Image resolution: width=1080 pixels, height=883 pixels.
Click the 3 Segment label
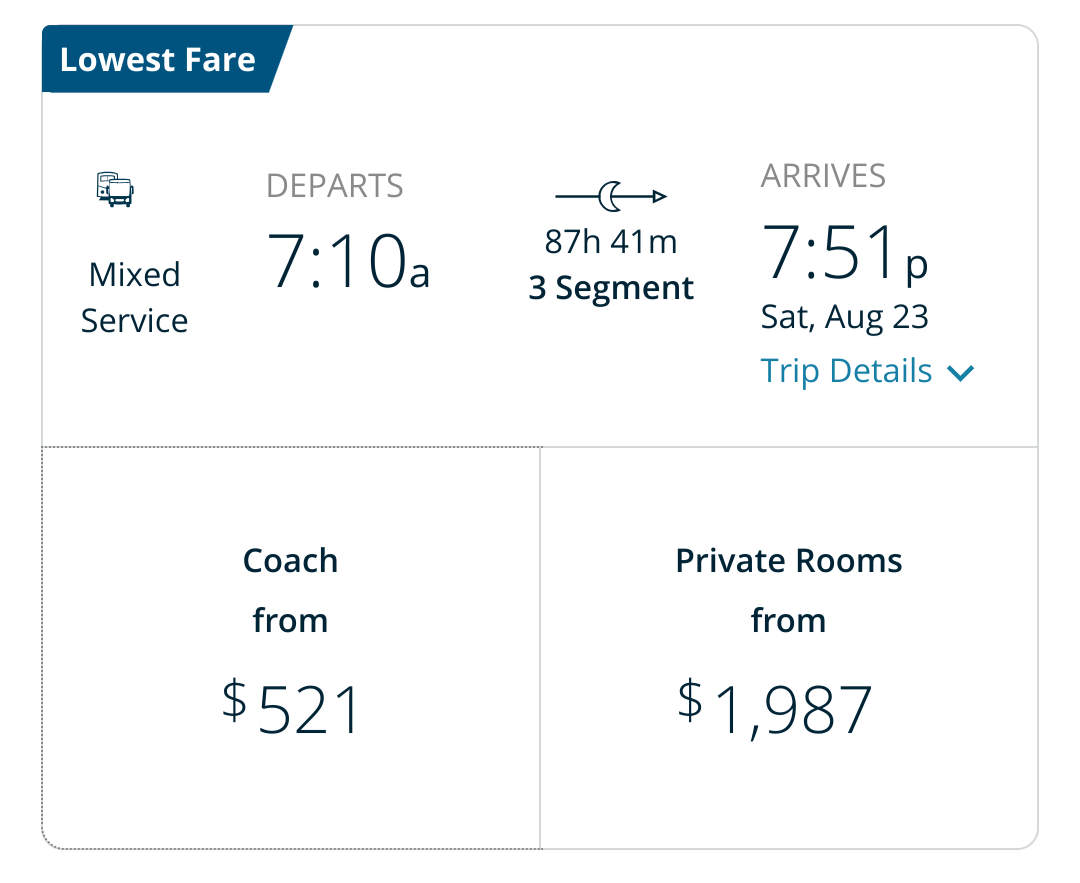click(x=611, y=288)
